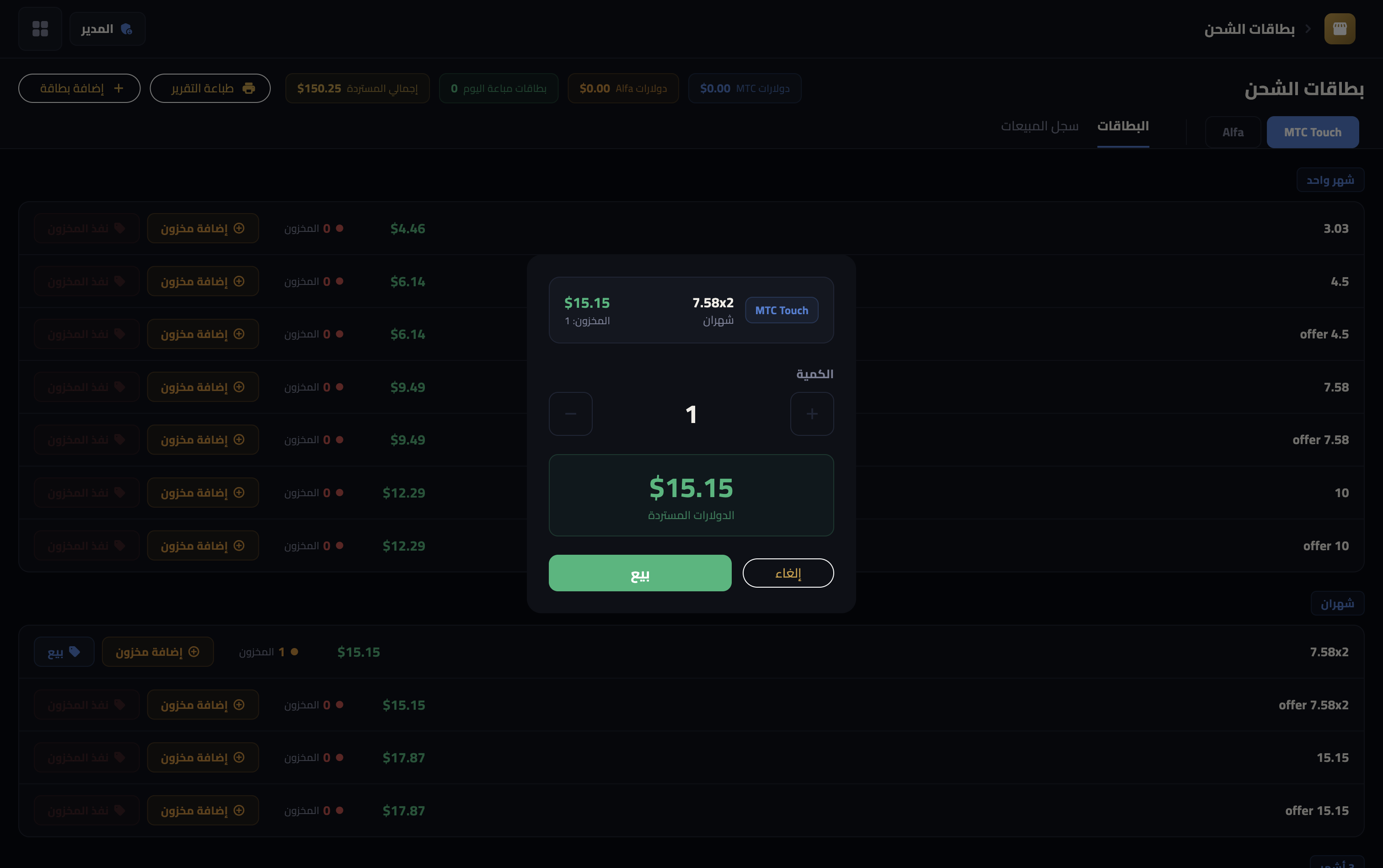Switch to the البطاقات tab
This screenshot has width=1383, height=868.
1122,126
